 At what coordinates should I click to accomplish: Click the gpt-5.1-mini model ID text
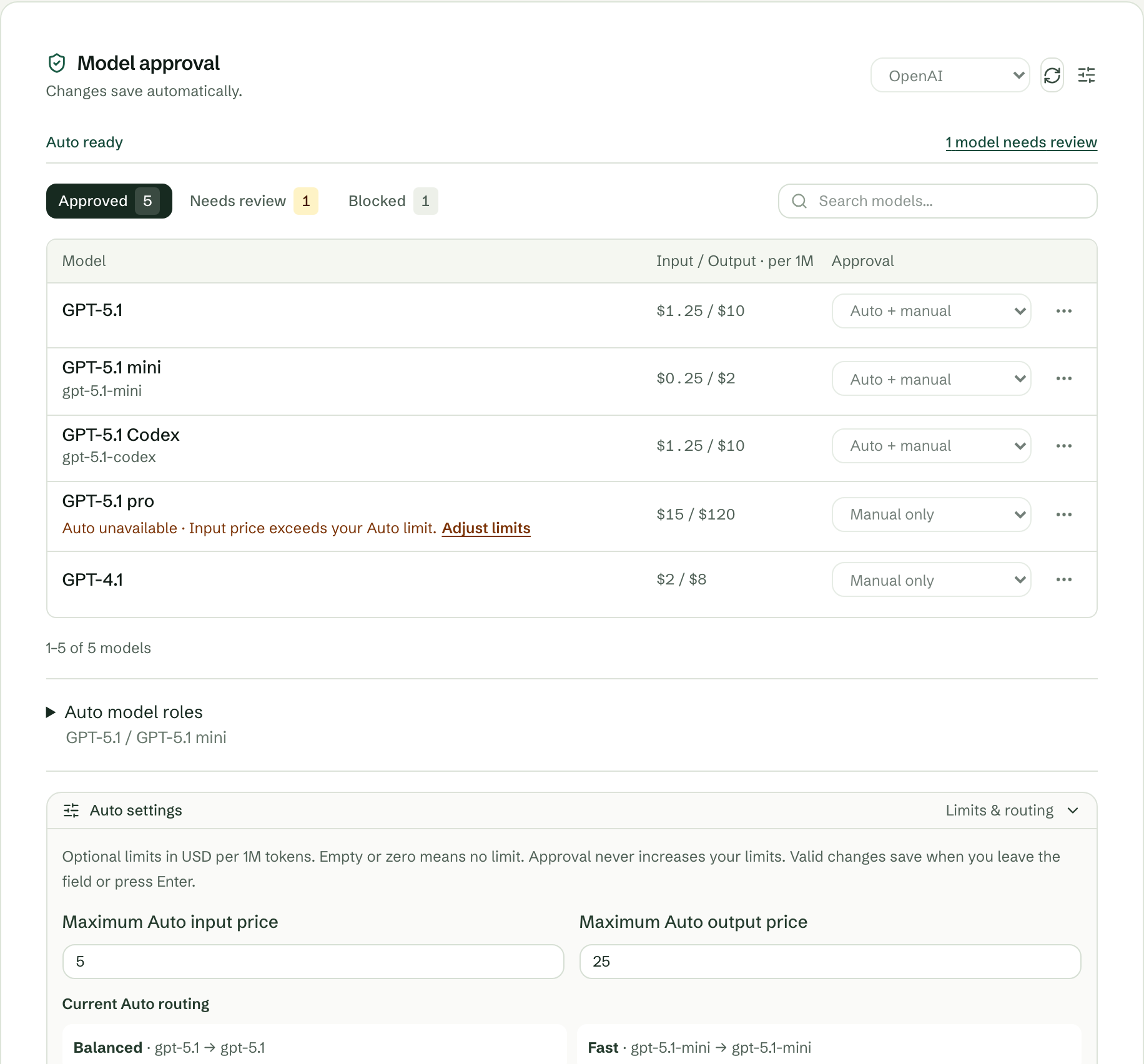coord(102,391)
